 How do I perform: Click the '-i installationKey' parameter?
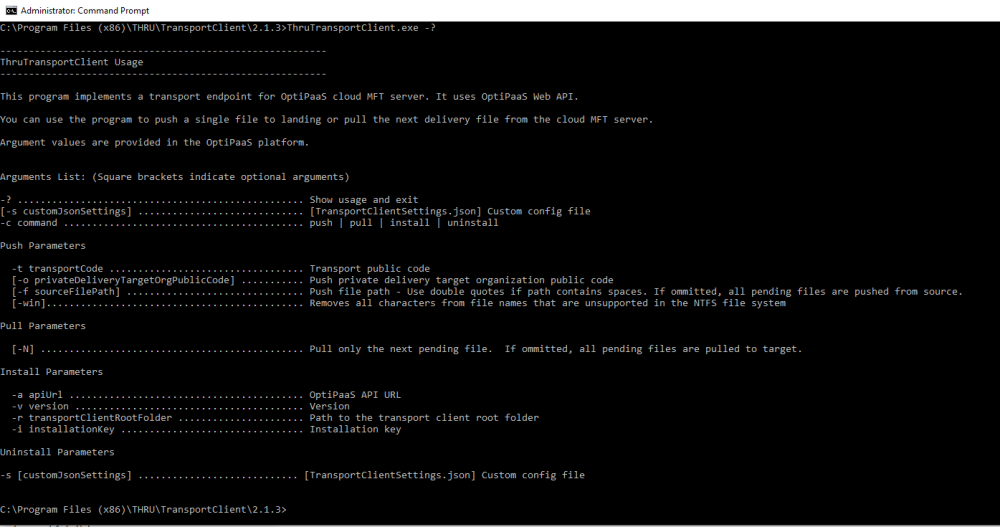click(x=63, y=429)
